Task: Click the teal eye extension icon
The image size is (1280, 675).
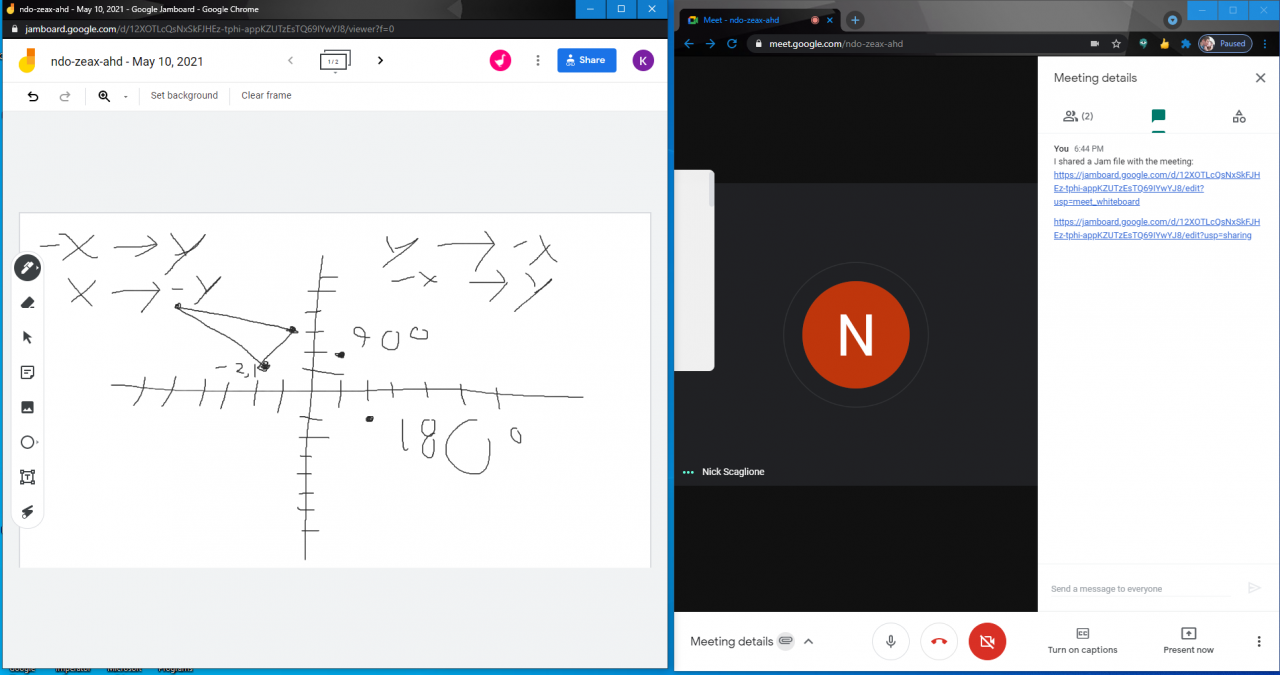Action: click(1144, 44)
